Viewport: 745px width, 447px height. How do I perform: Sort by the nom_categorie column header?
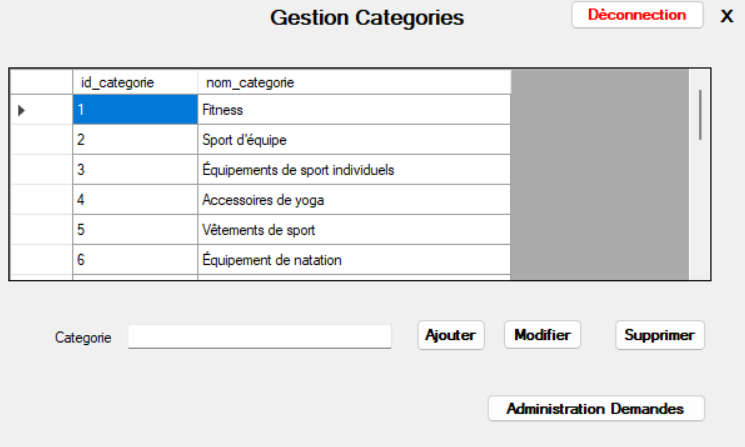[354, 82]
